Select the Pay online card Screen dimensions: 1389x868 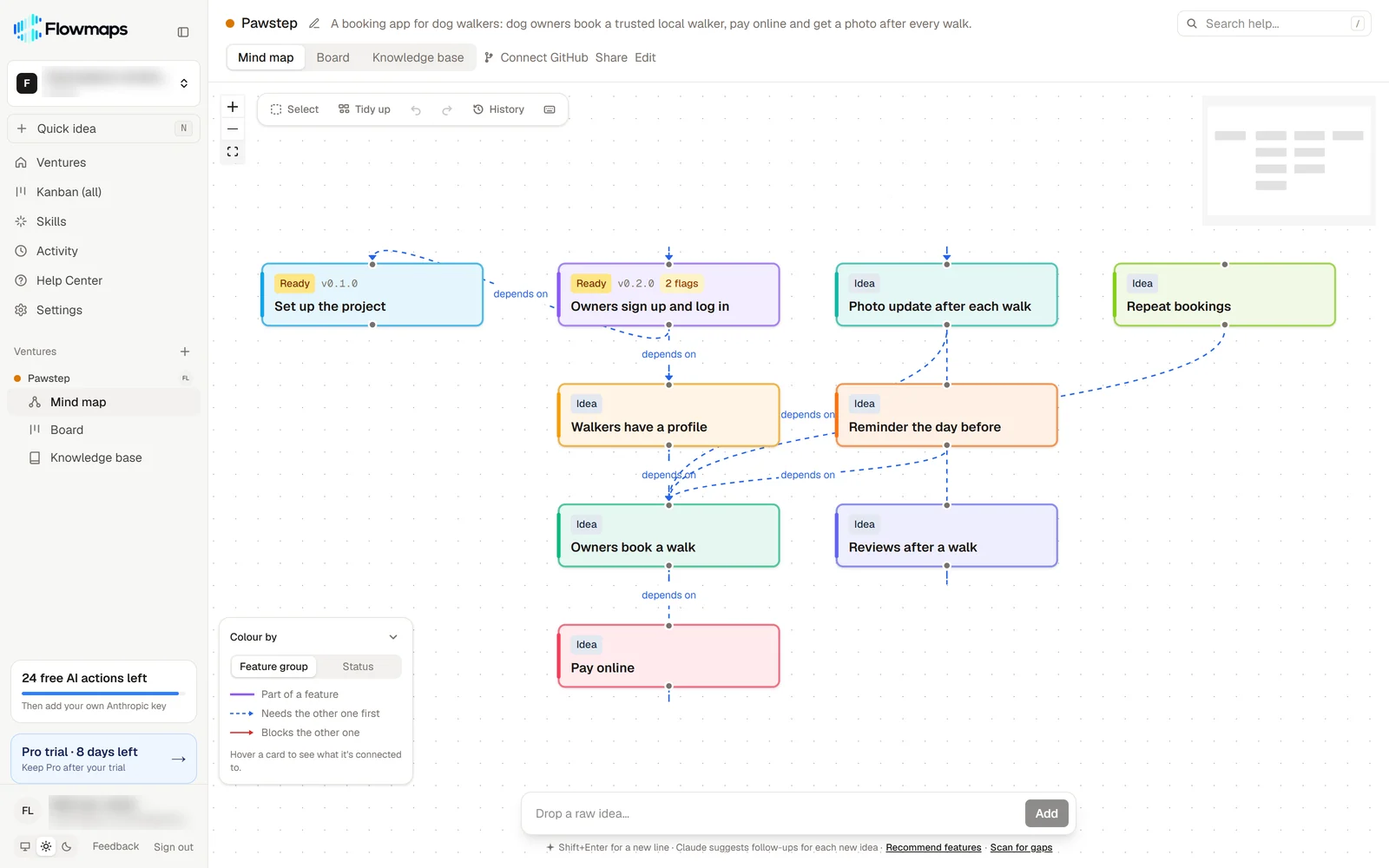pyautogui.click(x=668, y=656)
